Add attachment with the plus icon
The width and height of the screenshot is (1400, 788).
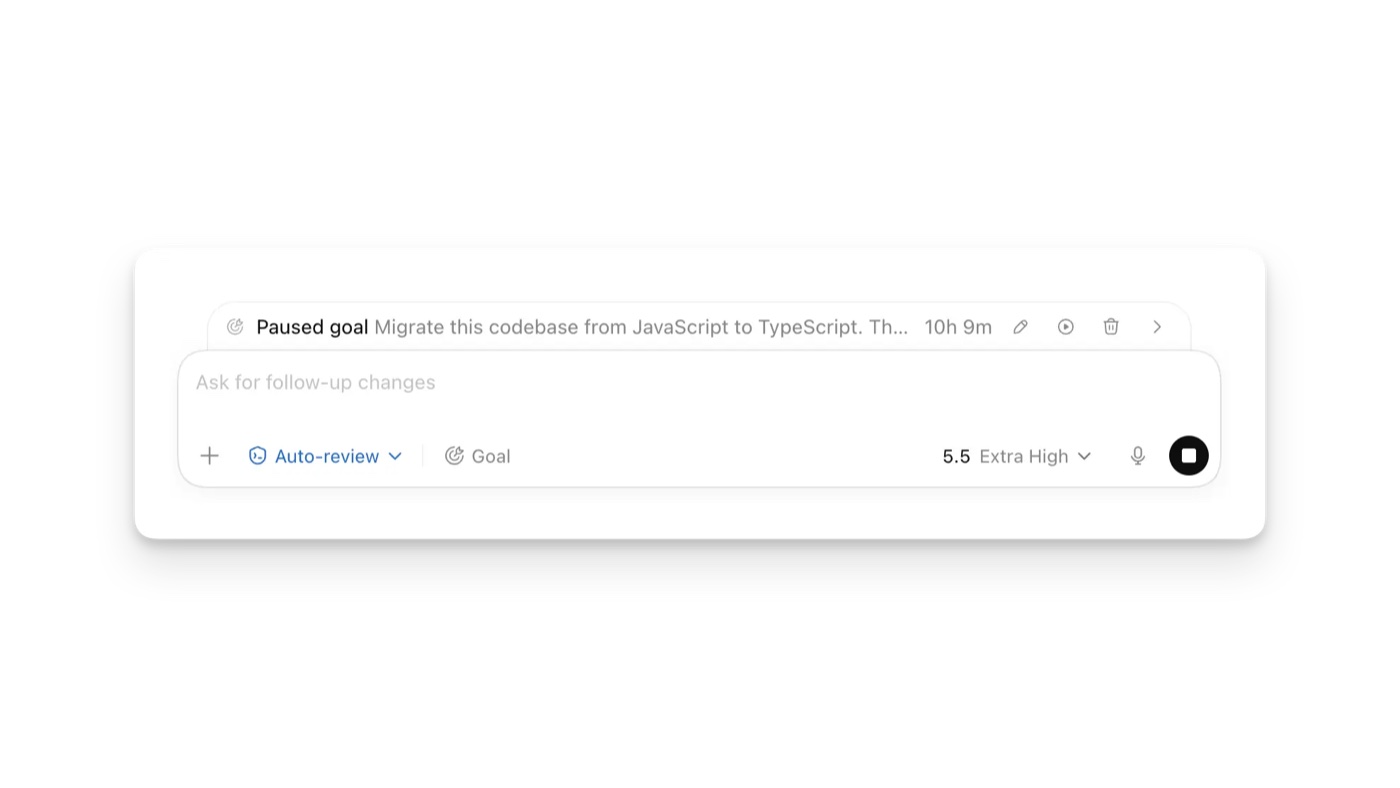click(209, 456)
